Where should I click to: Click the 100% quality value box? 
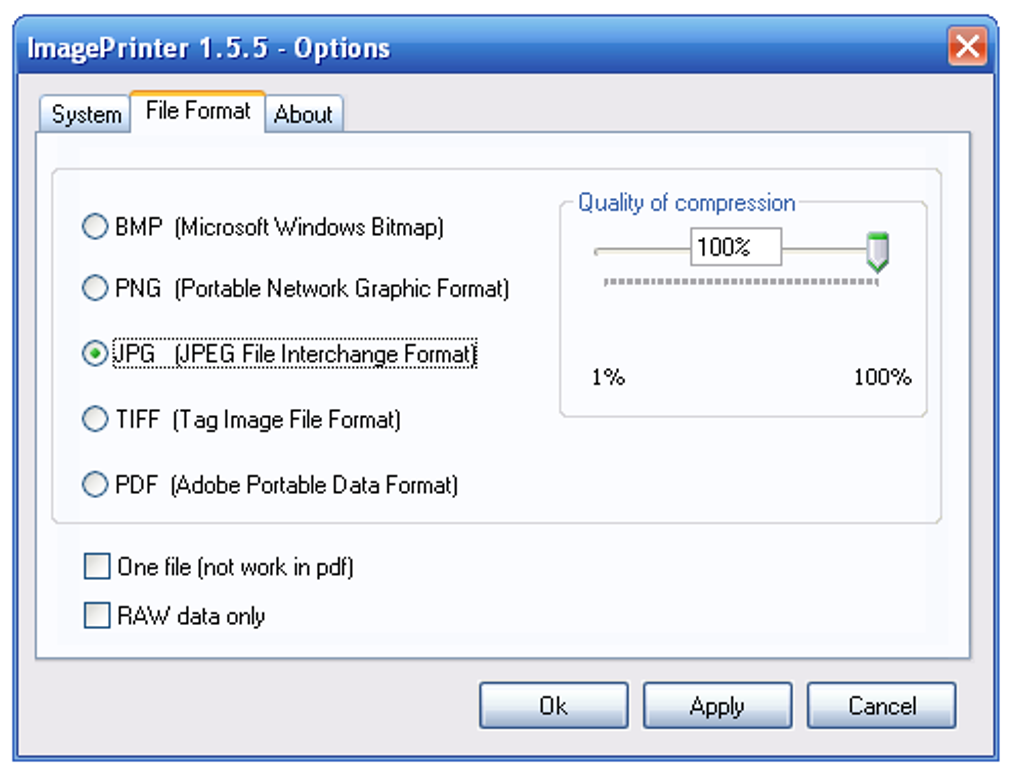coord(735,246)
